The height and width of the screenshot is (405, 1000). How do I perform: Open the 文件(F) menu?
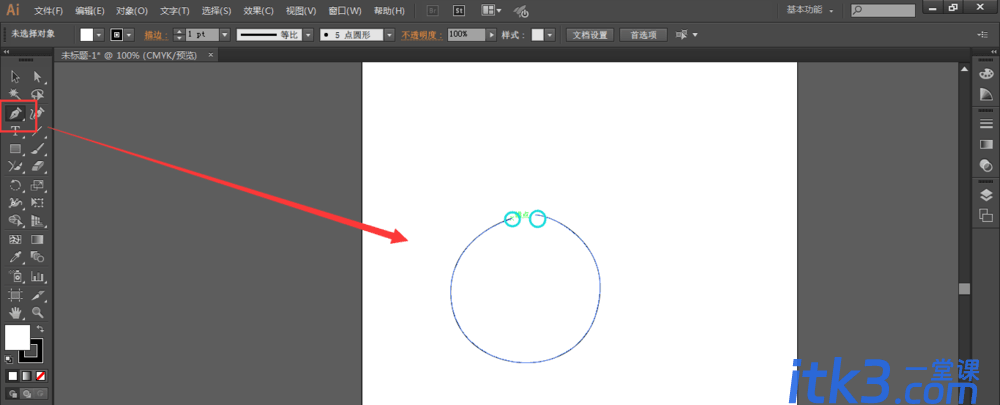click(x=48, y=11)
